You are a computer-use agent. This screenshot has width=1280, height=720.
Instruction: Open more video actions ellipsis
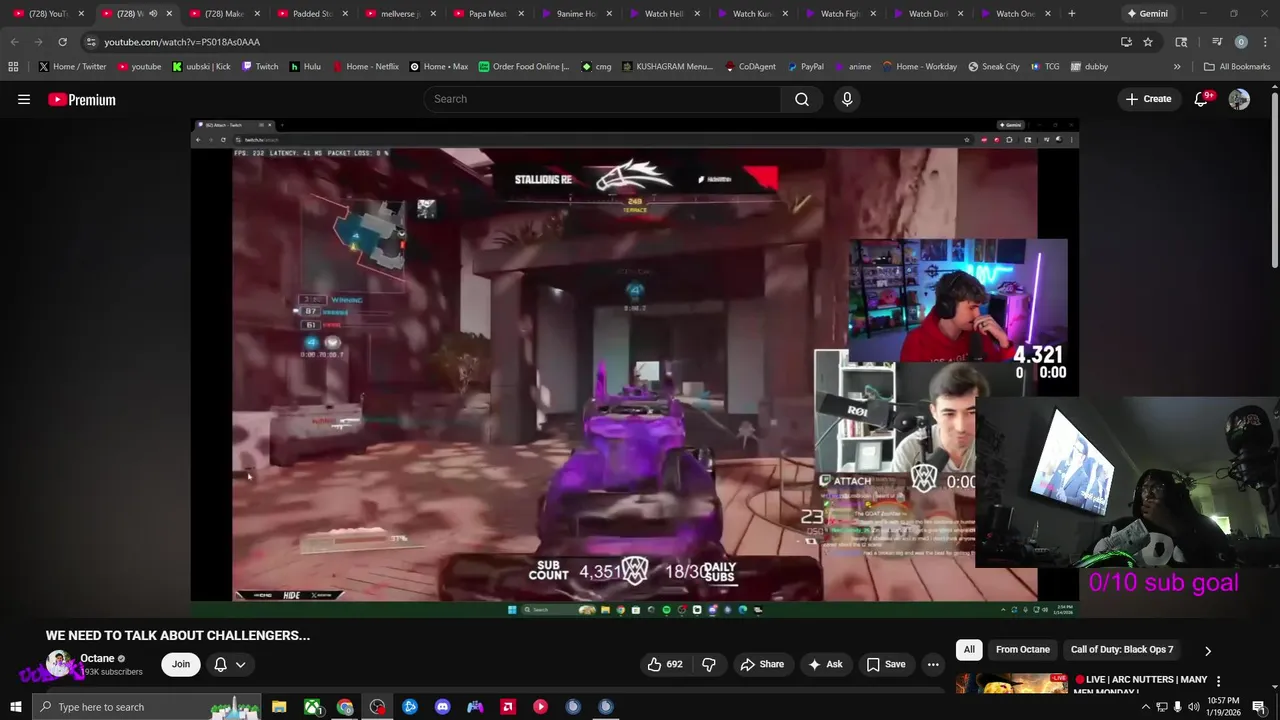click(933, 664)
